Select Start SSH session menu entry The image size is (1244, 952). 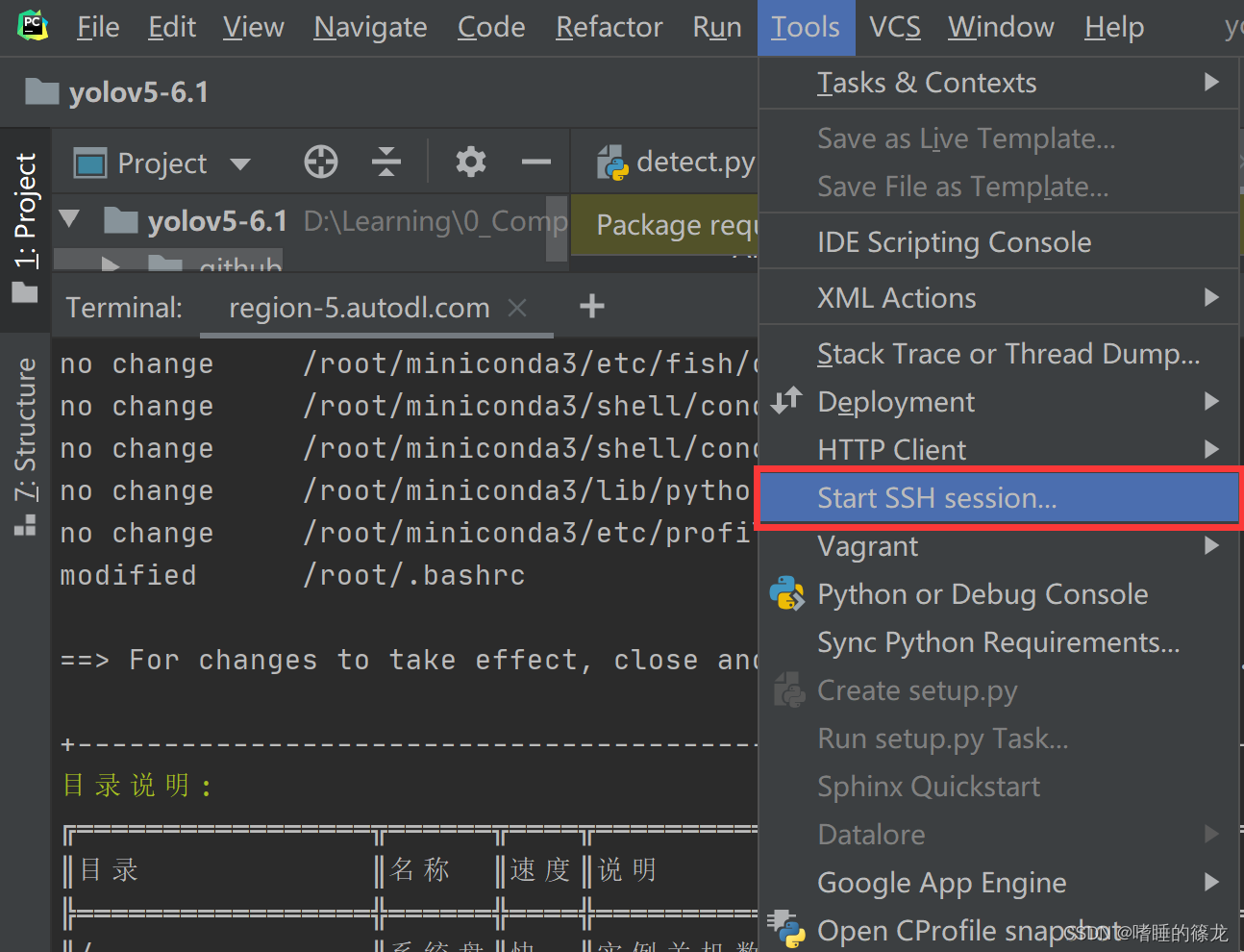(x=999, y=498)
